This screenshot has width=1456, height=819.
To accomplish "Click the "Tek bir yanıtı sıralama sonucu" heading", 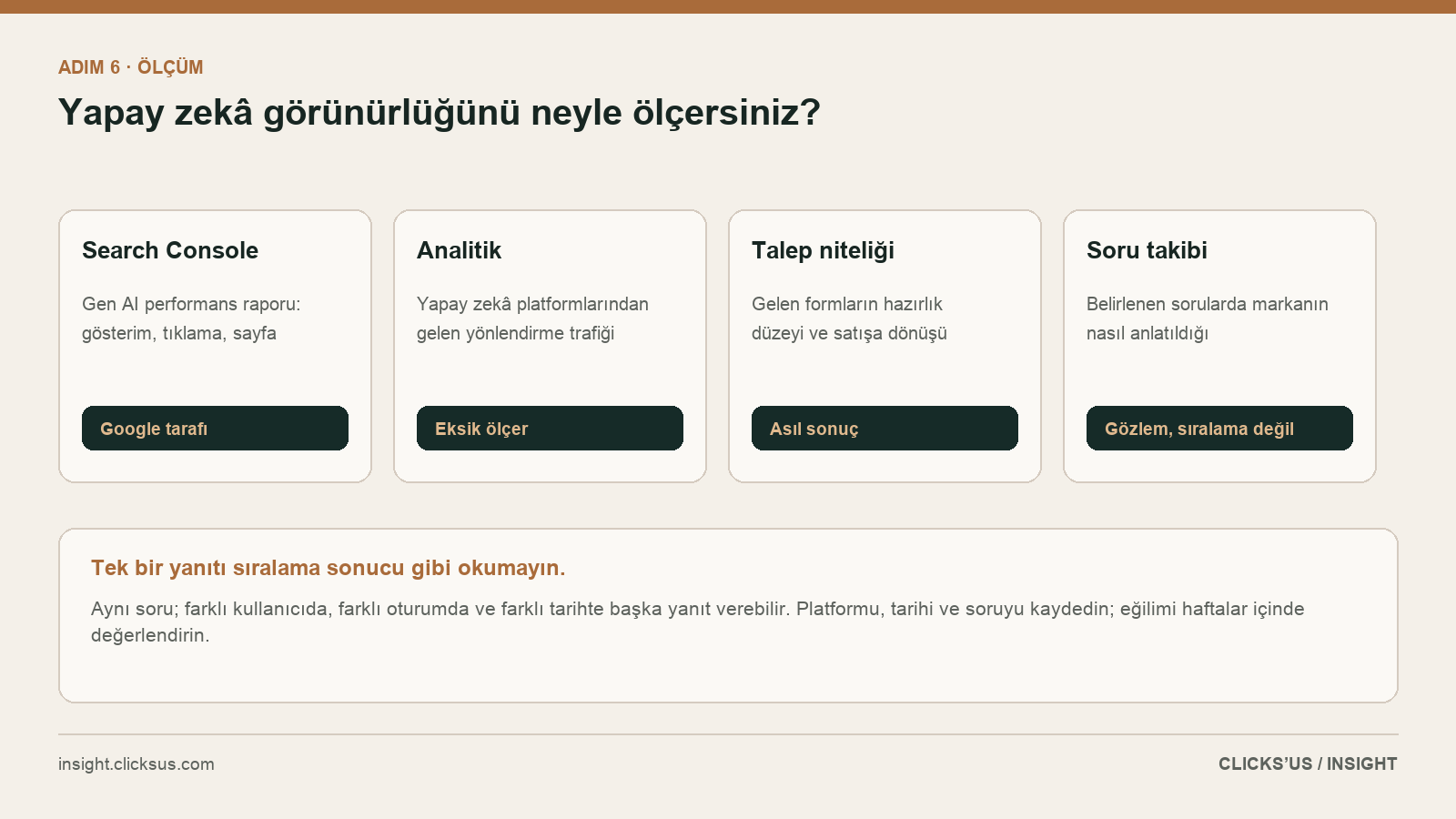I will tap(329, 568).
